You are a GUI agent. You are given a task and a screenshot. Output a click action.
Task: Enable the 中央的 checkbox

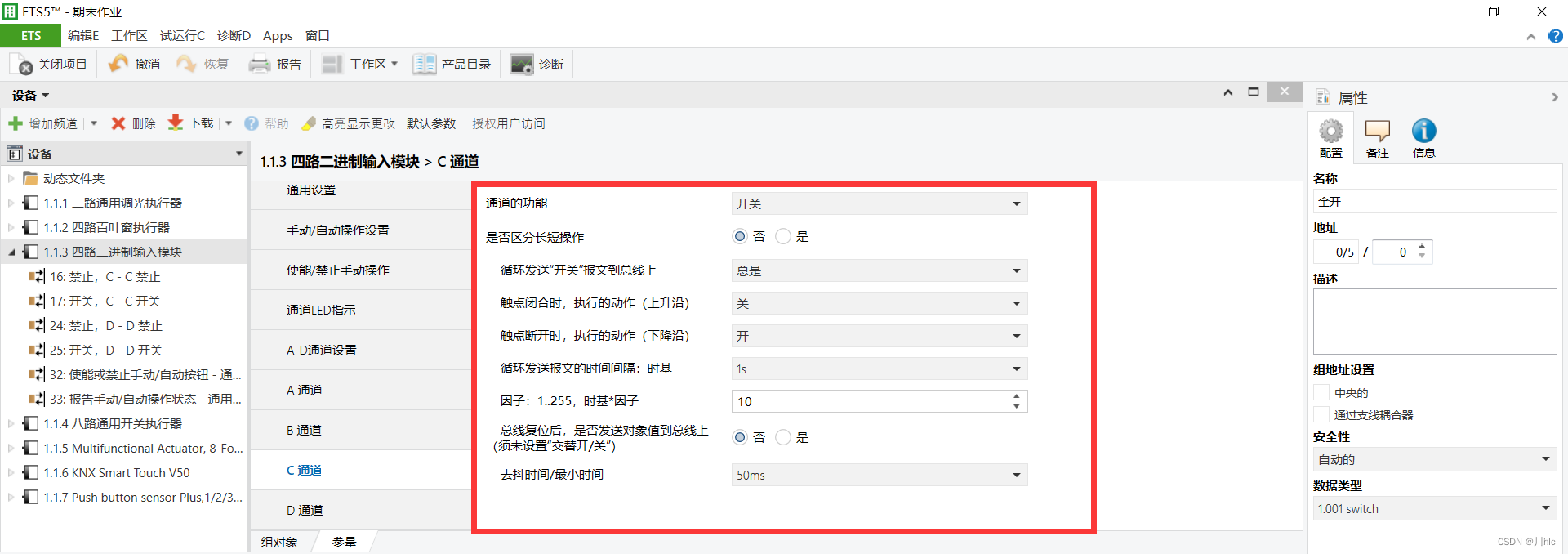1321,393
